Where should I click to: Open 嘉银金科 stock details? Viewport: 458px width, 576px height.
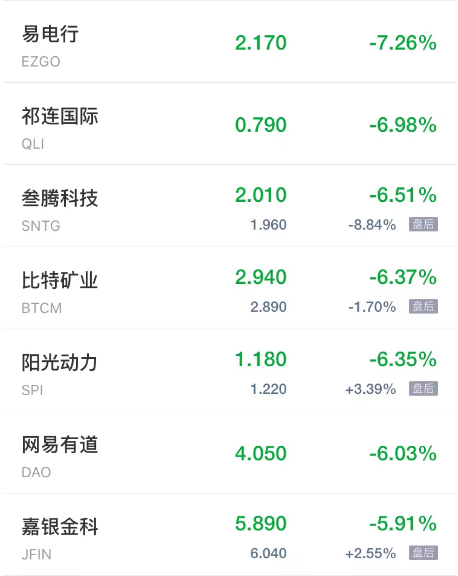(x=229, y=534)
